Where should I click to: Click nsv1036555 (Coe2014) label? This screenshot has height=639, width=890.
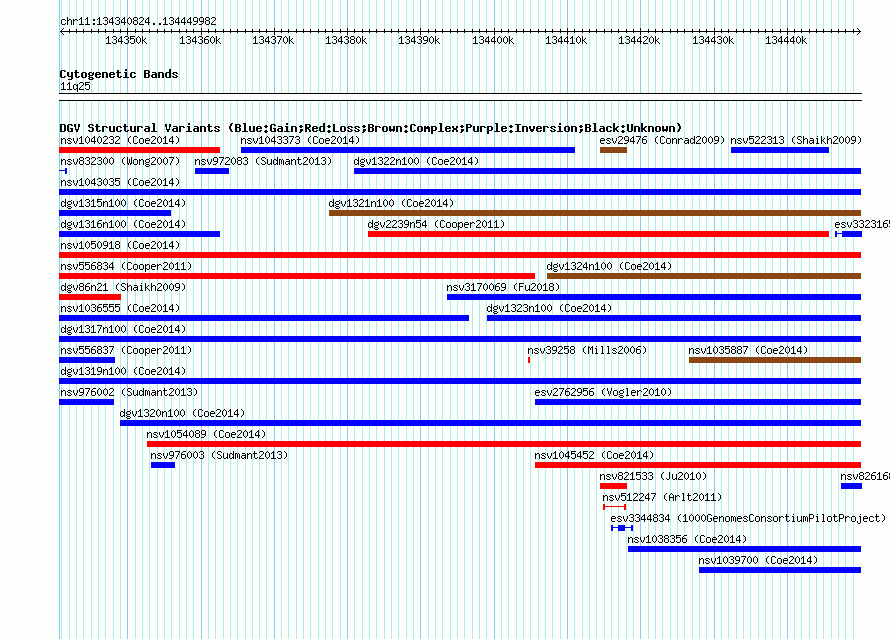(120, 308)
